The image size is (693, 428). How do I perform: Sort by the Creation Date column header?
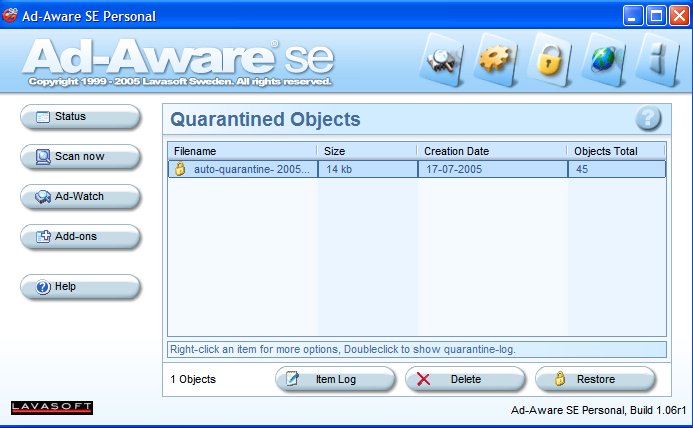pos(492,151)
